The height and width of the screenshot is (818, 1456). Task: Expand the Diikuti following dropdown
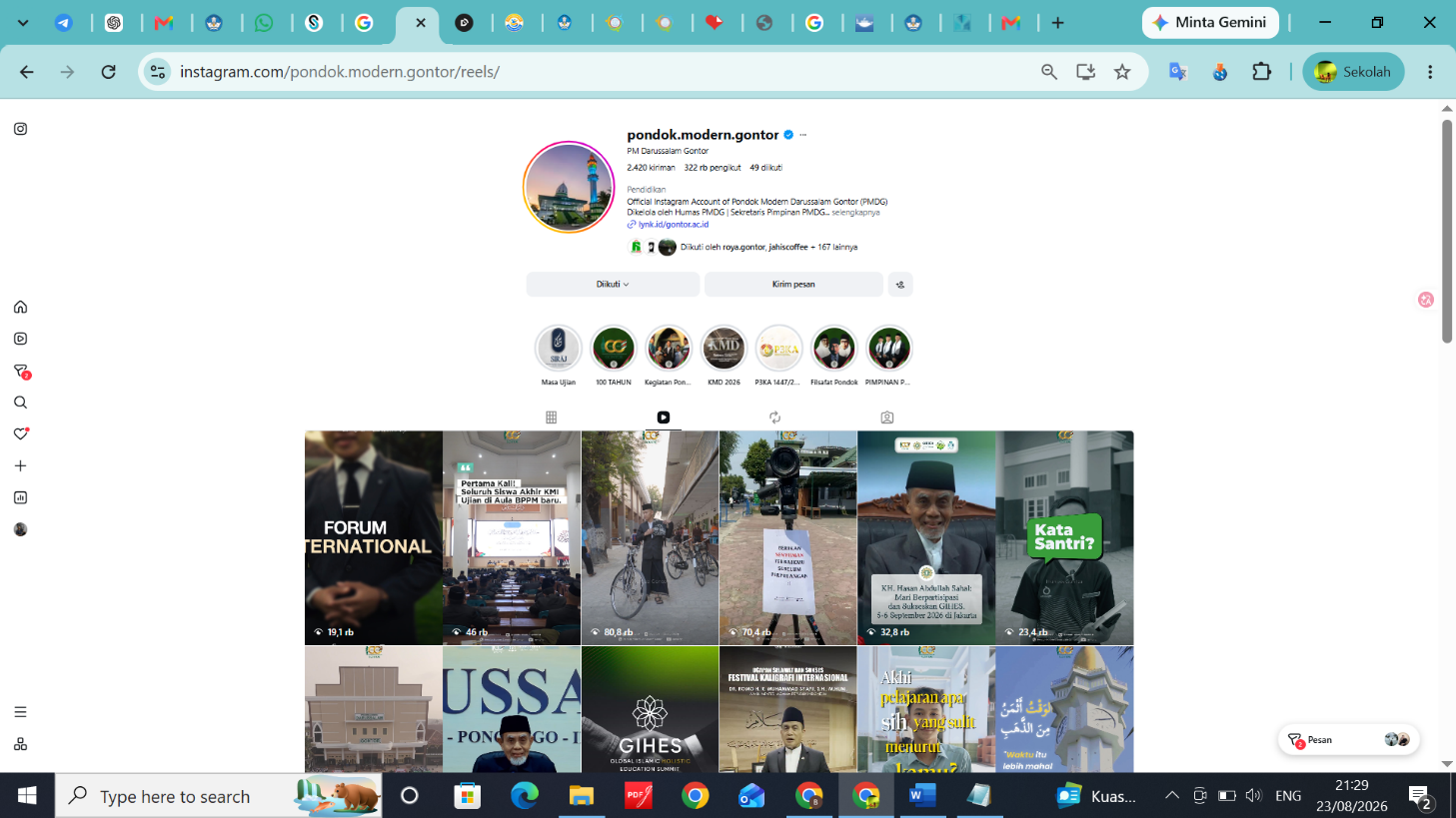coord(613,285)
